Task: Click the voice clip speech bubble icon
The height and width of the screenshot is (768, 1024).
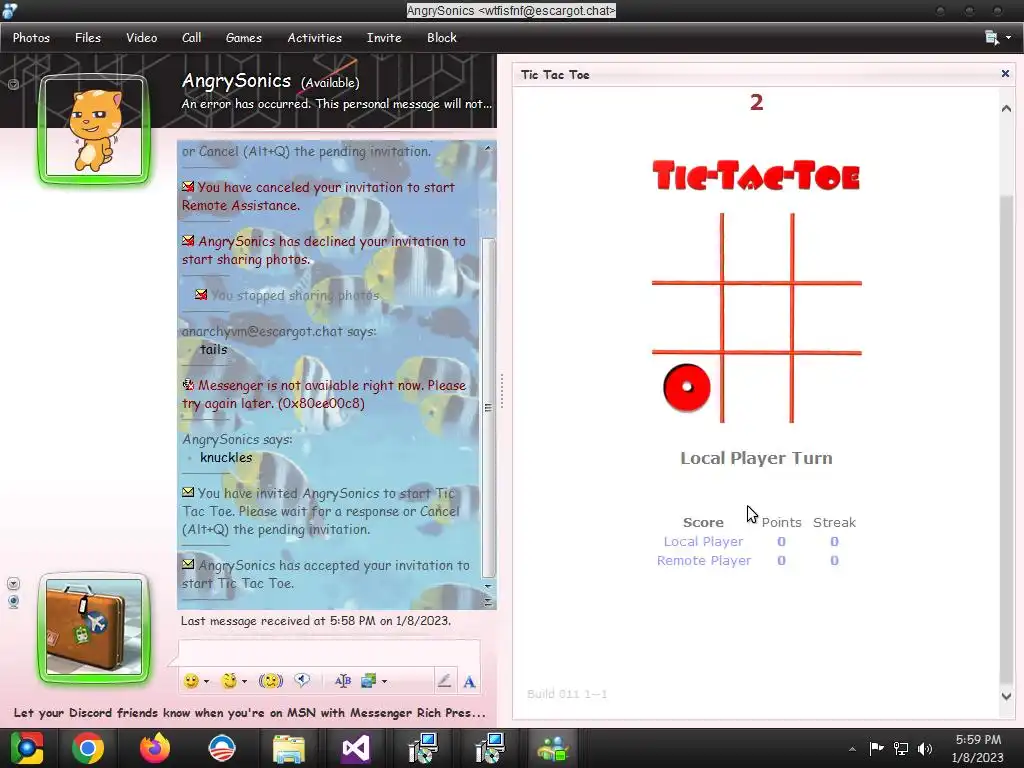Action: click(x=302, y=680)
